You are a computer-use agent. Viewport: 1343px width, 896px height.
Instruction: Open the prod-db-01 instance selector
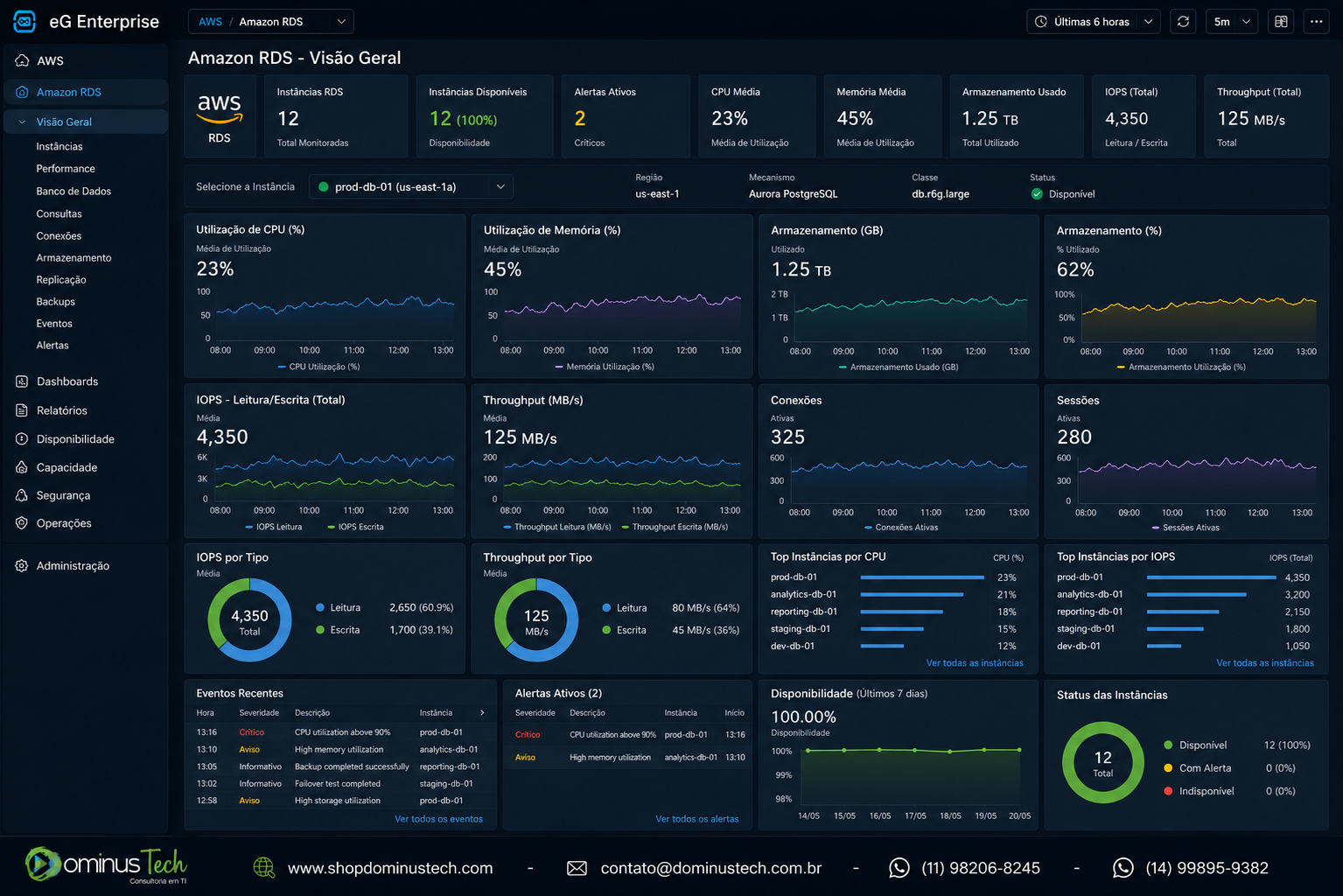(x=411, y=187)
